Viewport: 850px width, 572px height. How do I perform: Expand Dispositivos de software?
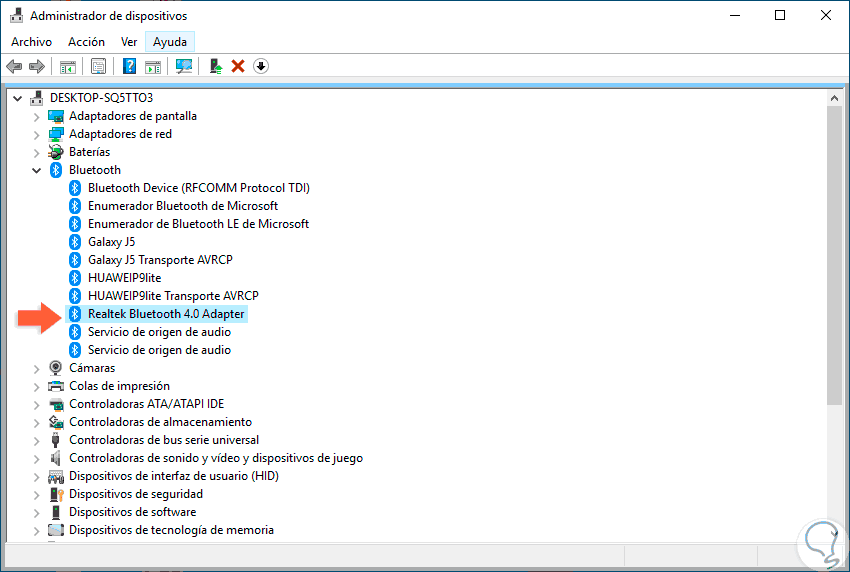[36, 512]
